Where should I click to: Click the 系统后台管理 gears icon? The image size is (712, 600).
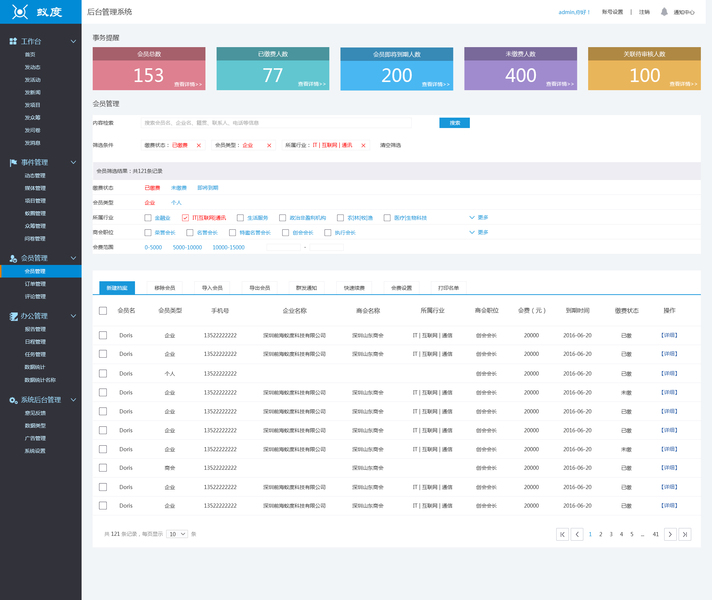(13, 400)
